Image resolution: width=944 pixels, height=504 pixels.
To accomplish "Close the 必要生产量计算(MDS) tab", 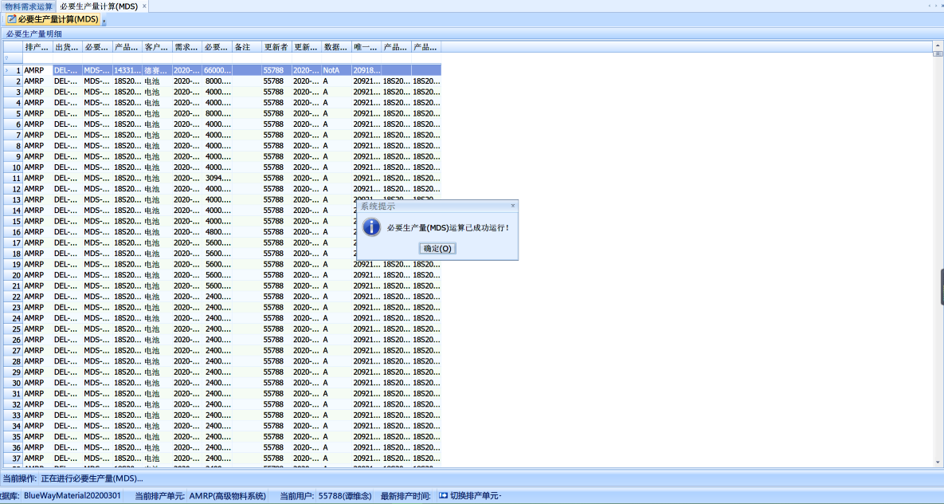I will 145,6.
